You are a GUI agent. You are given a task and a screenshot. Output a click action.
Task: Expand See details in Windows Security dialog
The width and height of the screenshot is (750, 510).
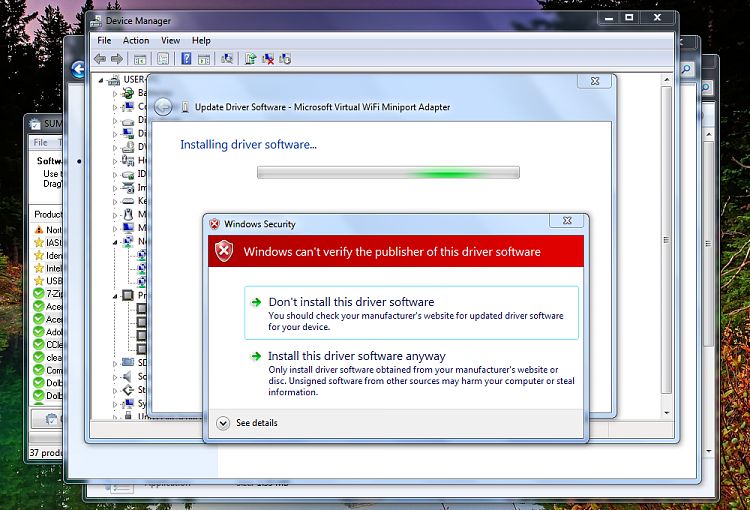click(223, 423)
